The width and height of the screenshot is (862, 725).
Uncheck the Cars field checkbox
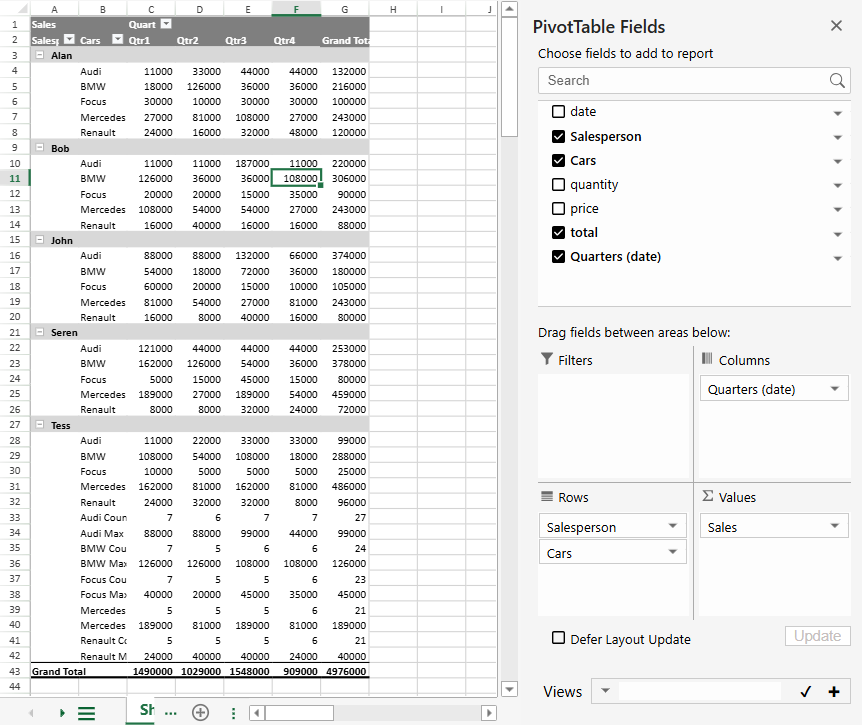(x=558, y=161)
